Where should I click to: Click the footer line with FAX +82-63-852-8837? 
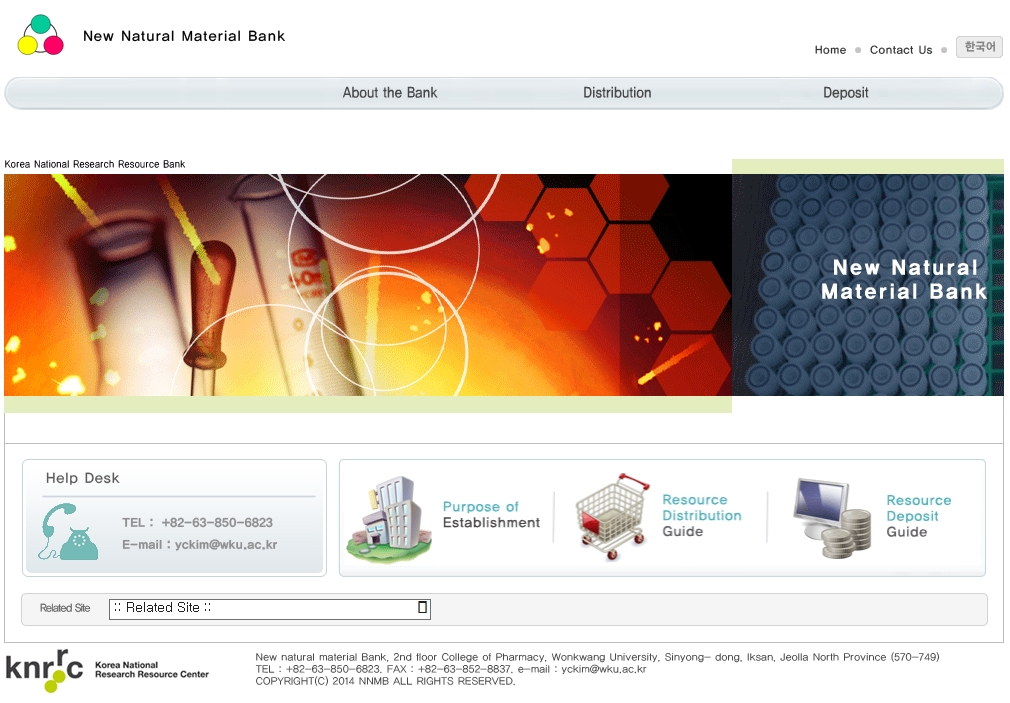point(451,669)
